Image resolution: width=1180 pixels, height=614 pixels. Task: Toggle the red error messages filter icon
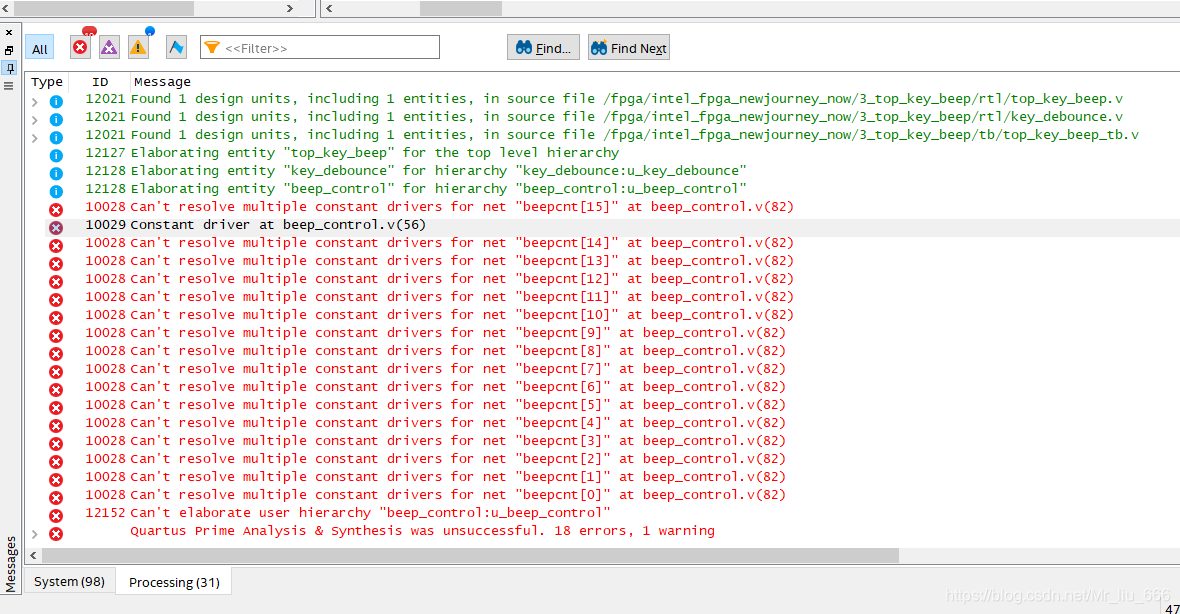coord(79,45)
